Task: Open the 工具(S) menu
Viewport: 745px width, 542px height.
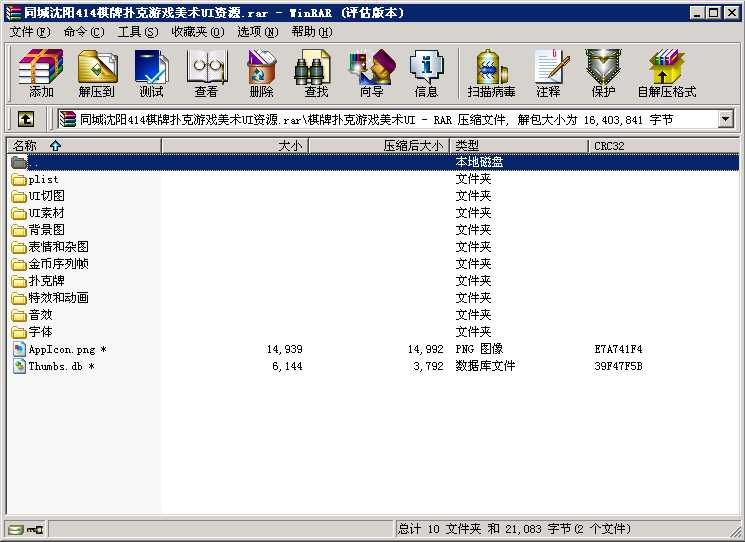Action: coord(138,32)
